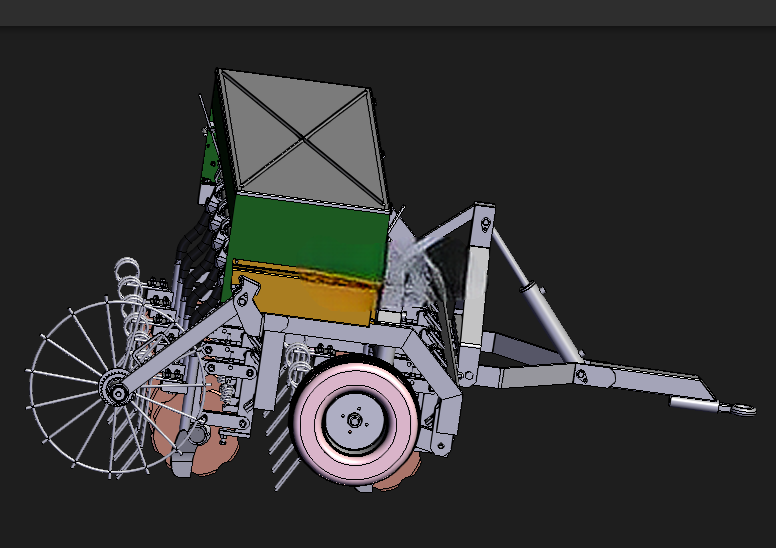The width and height of the screenshot is (776, 548).
Task: Select the outer rim of the spoked wheel
Action: (115, 386)
